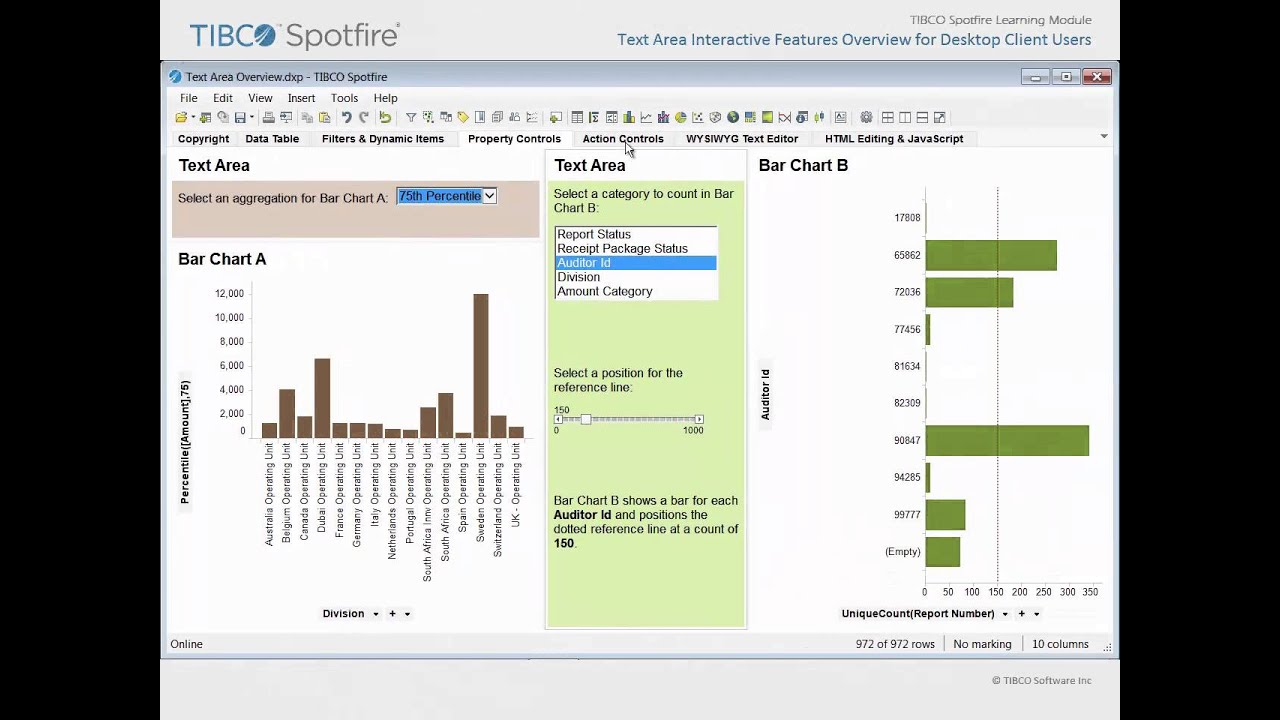Click the 65862 bar in Bar Chart B
Image resolution: width=1280 pixels, height=720 pixels.
click(x=991, y=255)
